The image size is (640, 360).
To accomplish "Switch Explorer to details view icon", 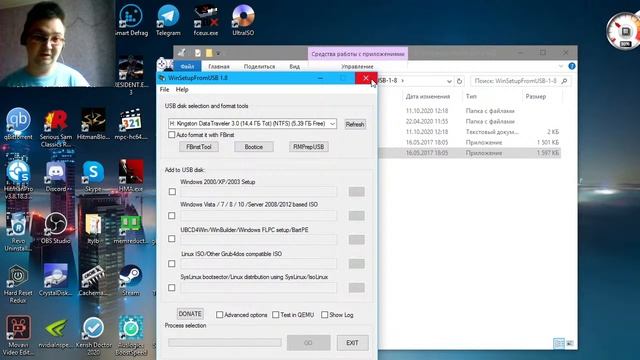I will [559, 343].
